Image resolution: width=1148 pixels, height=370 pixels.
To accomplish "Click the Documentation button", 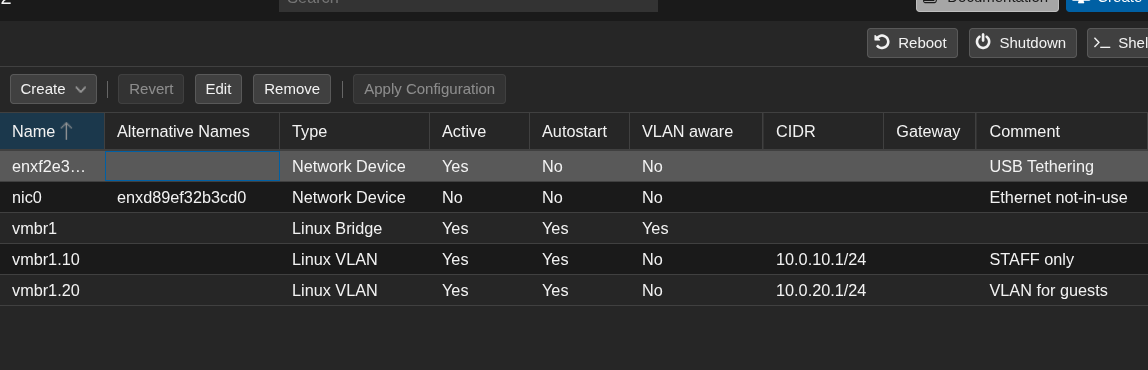I will pyautogui.click(x=987, y=4).
